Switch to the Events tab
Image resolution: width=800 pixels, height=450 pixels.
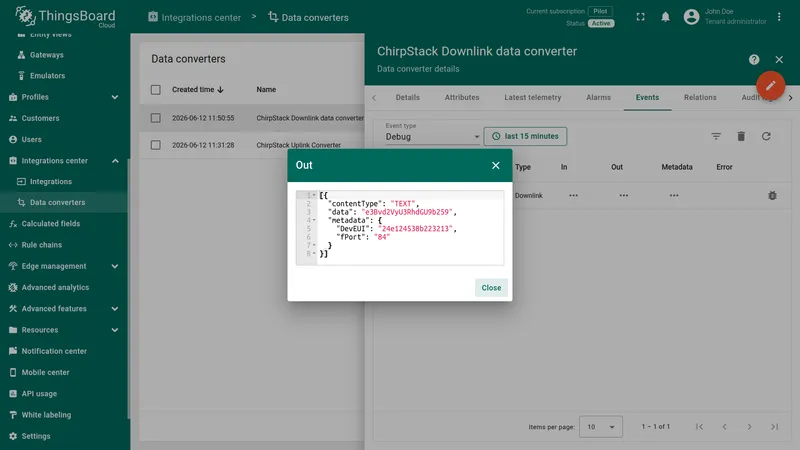tap(647, 97)
